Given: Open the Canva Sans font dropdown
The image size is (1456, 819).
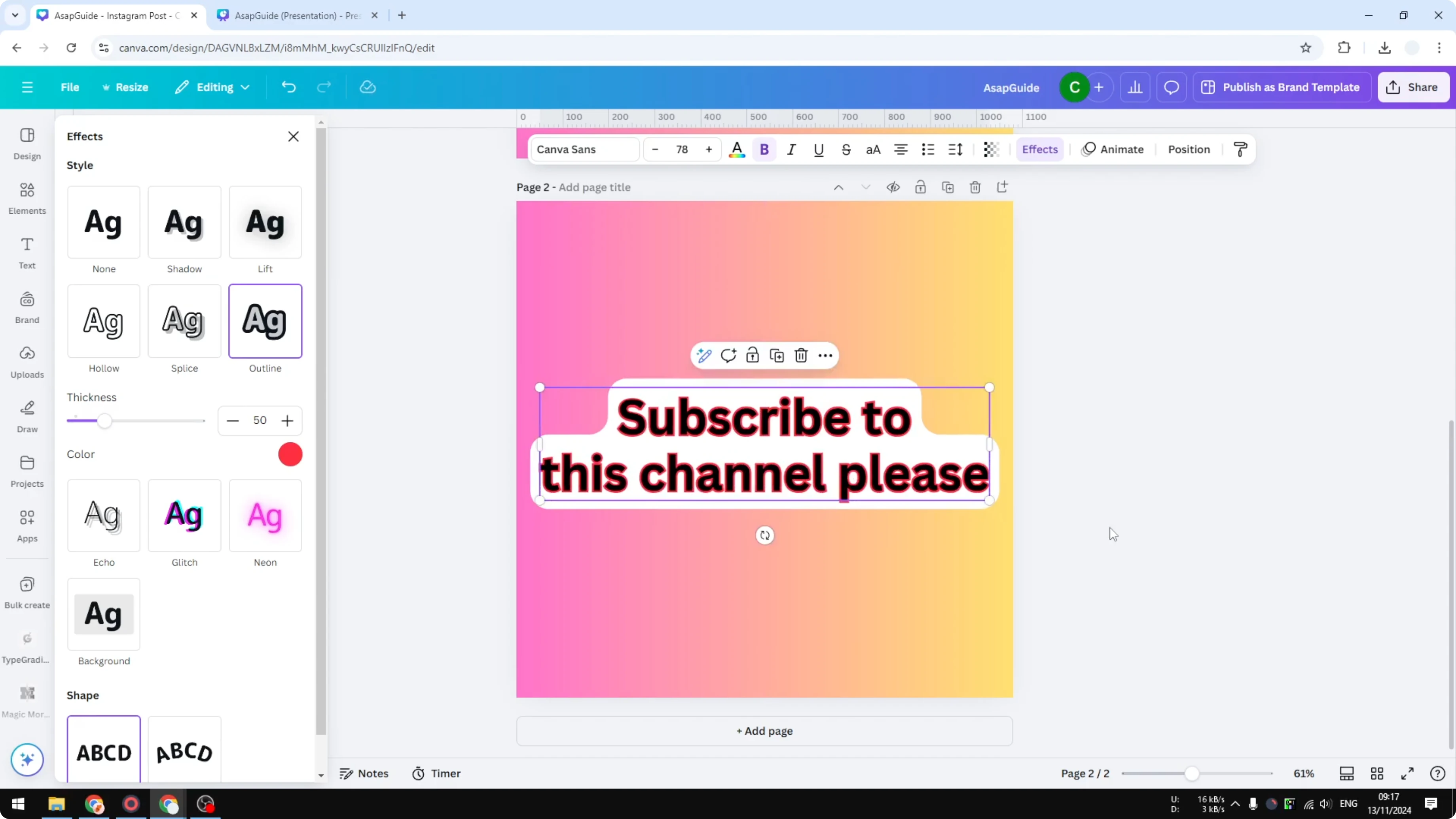Looking at the screenshot, I should 584,149.
